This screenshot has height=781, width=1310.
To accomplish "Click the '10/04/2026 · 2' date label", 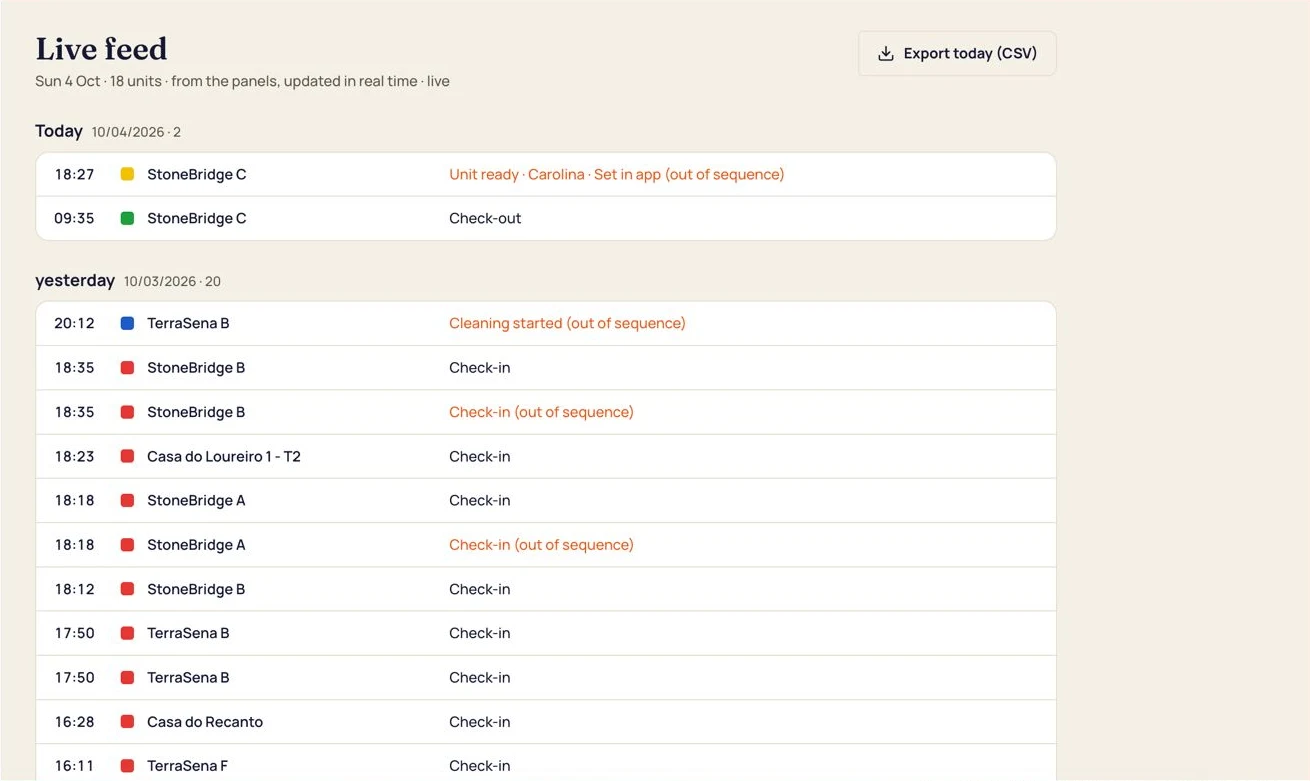I will pyautogui.click(x=136, y=132).
